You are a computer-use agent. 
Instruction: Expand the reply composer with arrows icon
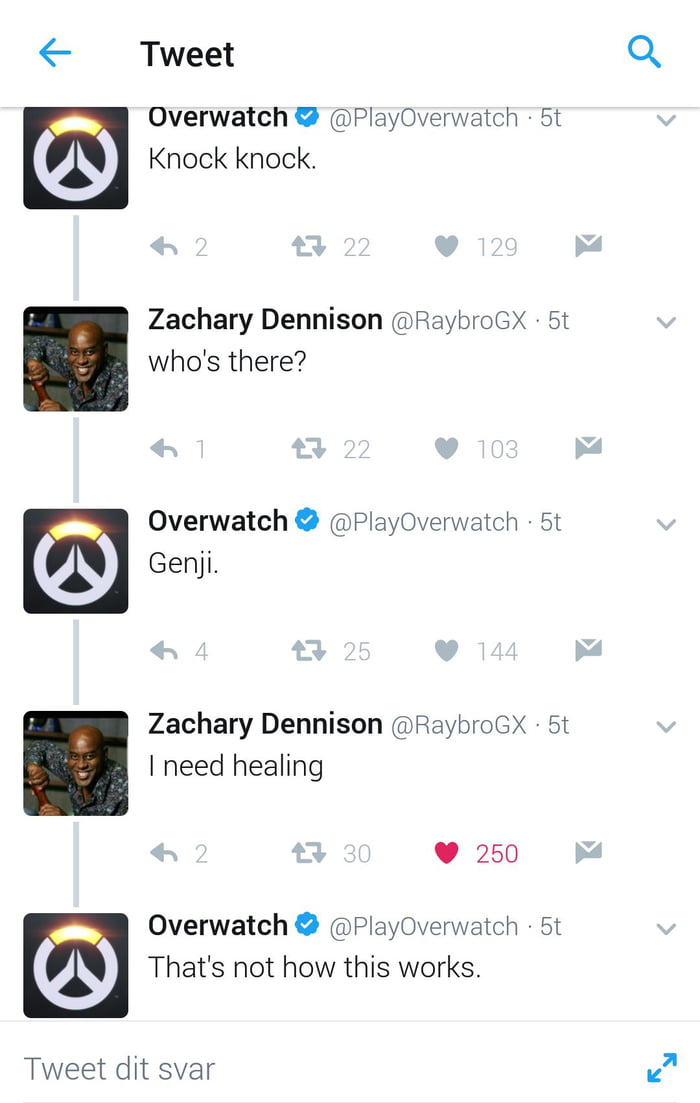pos(662,1068)
